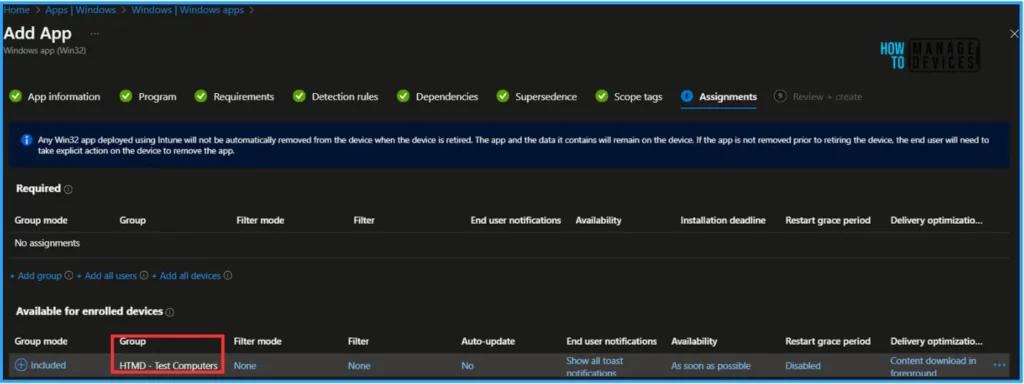Show info for Available for enrolled devices
The image size is (1024, 384).
[170, 313]
